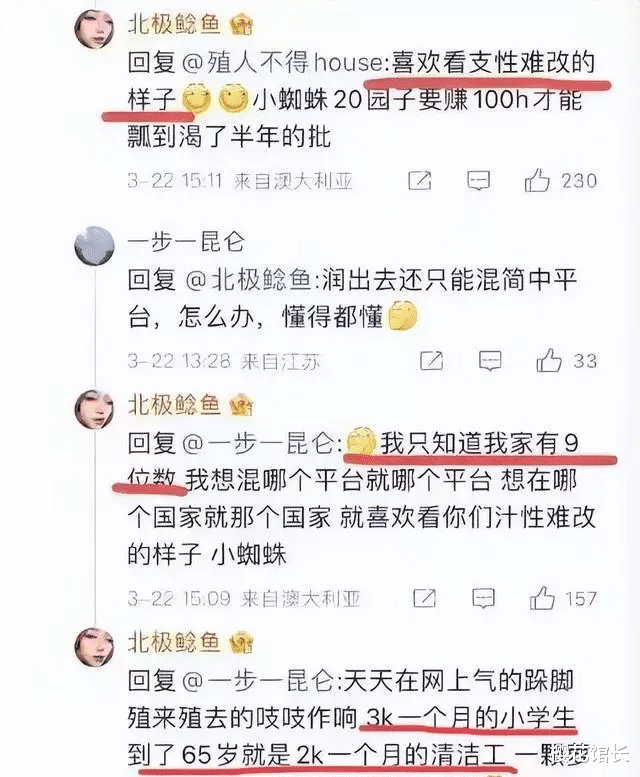Viewport: 640px width, 777px height.
Task: Open the username 一步一昆仑 profile
Action: 186,242
